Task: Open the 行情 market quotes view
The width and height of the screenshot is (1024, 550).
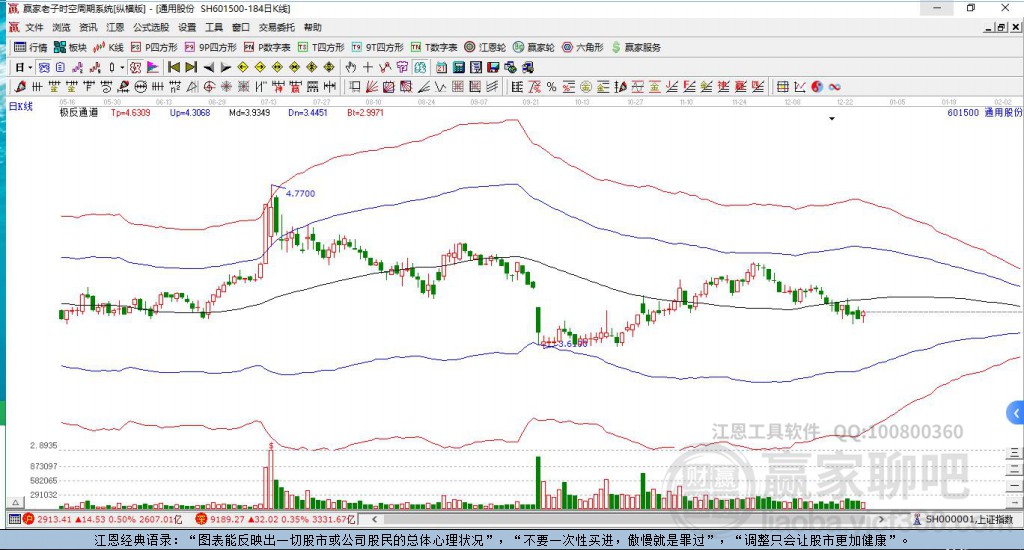Action: coord(30,47)
